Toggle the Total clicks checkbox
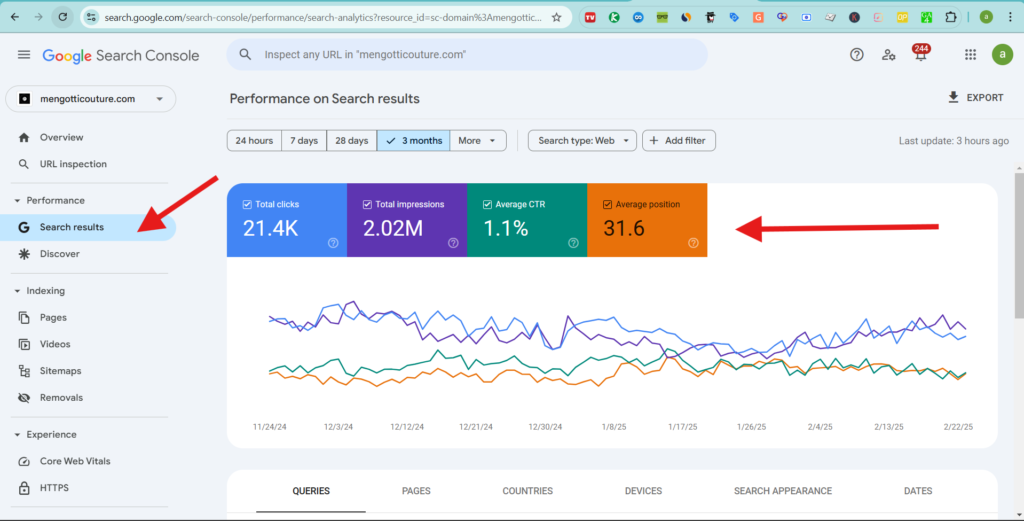 247,204
